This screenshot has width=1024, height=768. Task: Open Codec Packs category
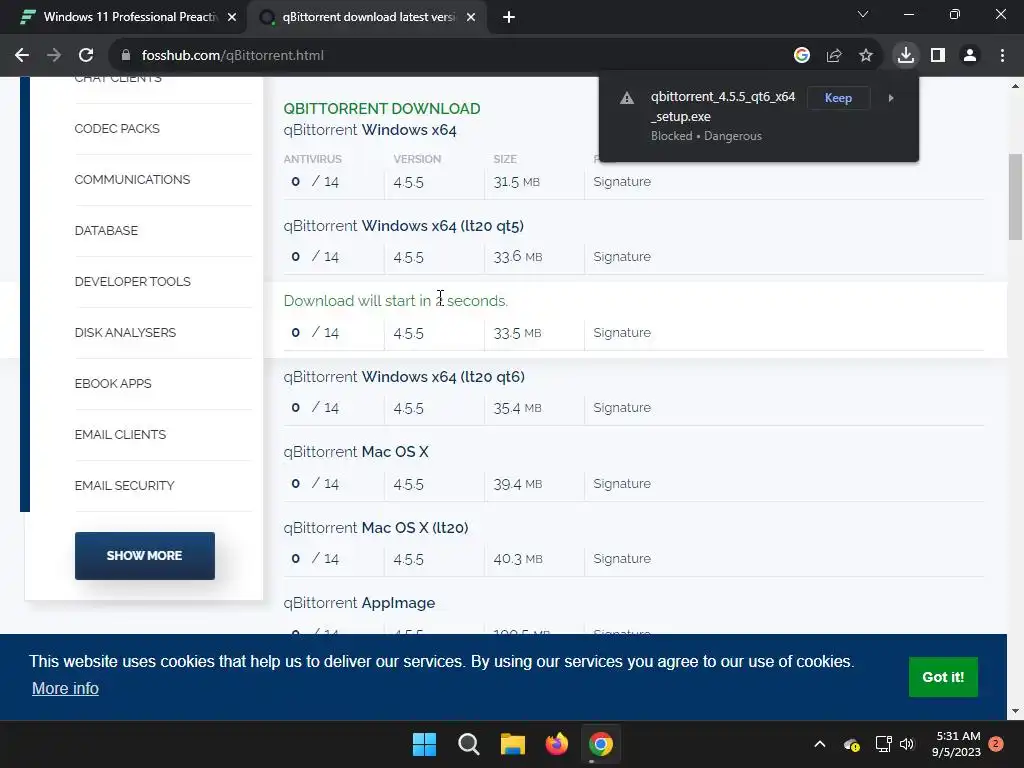point(117,129)
